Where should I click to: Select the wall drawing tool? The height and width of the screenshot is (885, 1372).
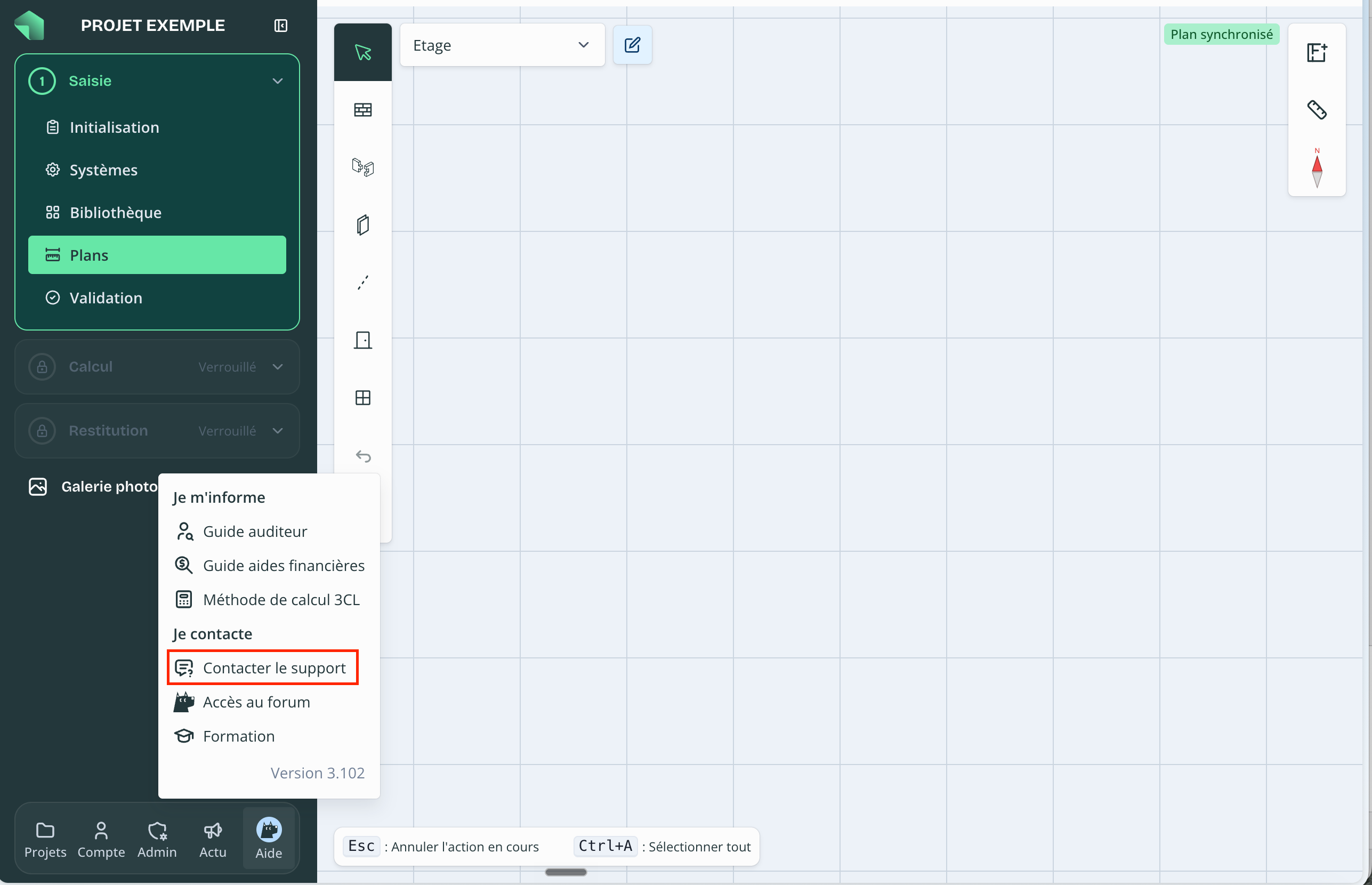(x=362, y=110)
